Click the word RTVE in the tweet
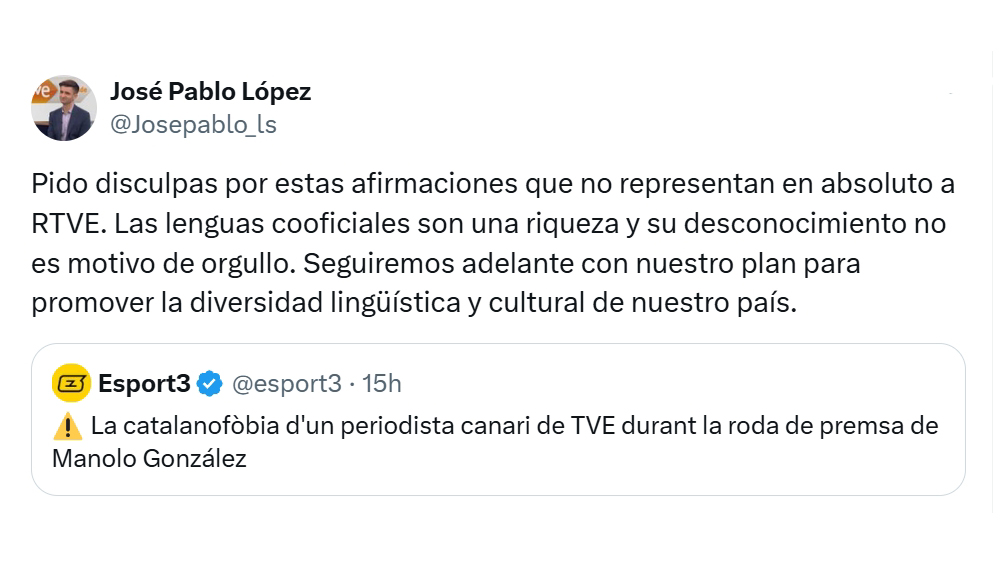 [62, 225]
